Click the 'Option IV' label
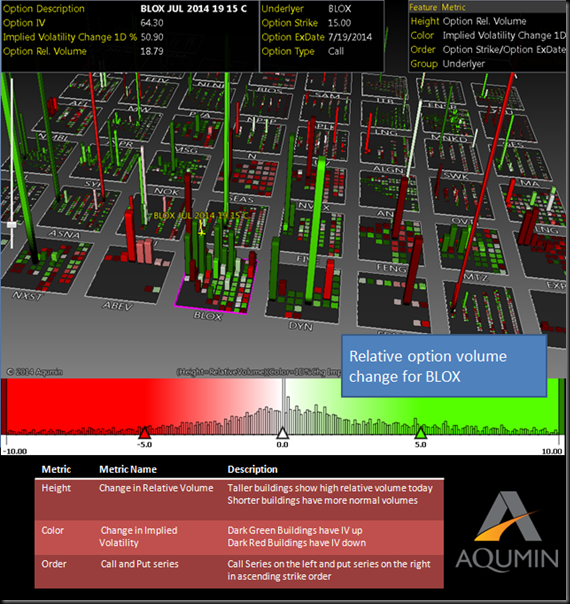 point(24,23)
